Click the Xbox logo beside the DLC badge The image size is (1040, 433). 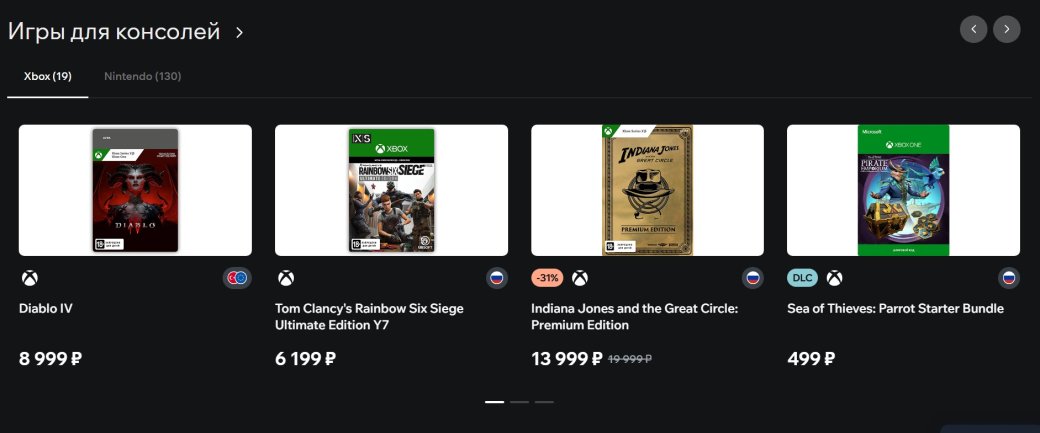tap(834, 278)
